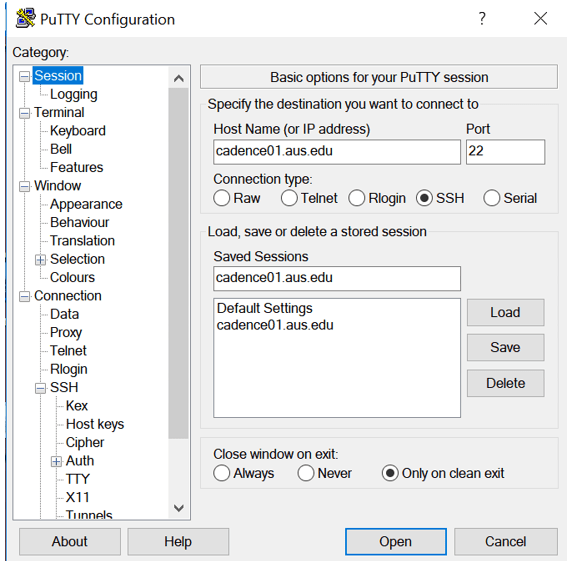578x571 pixels.
Task: Open the SSH category in tree
Action: pos(64,387)
